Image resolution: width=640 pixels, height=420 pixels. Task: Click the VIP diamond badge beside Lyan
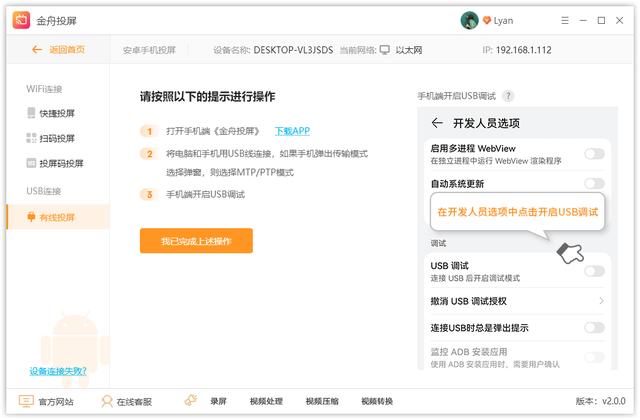pos(487,20)
